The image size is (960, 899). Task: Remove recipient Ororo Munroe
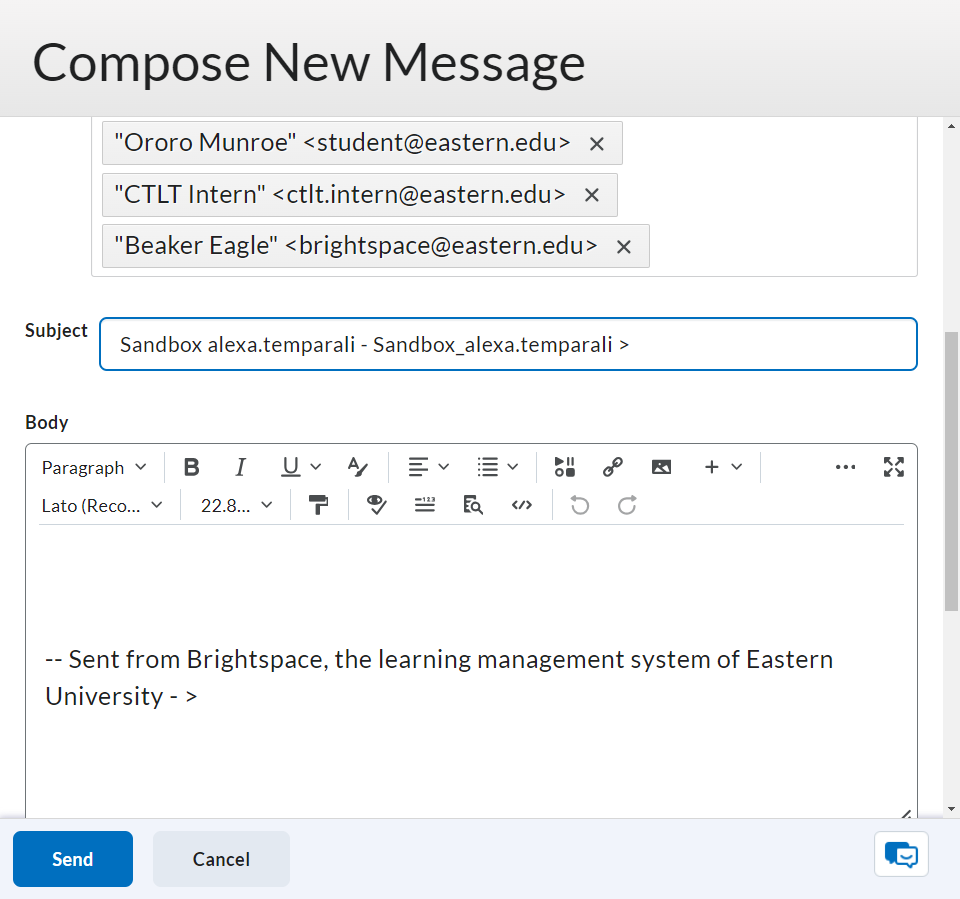(596, 144)
